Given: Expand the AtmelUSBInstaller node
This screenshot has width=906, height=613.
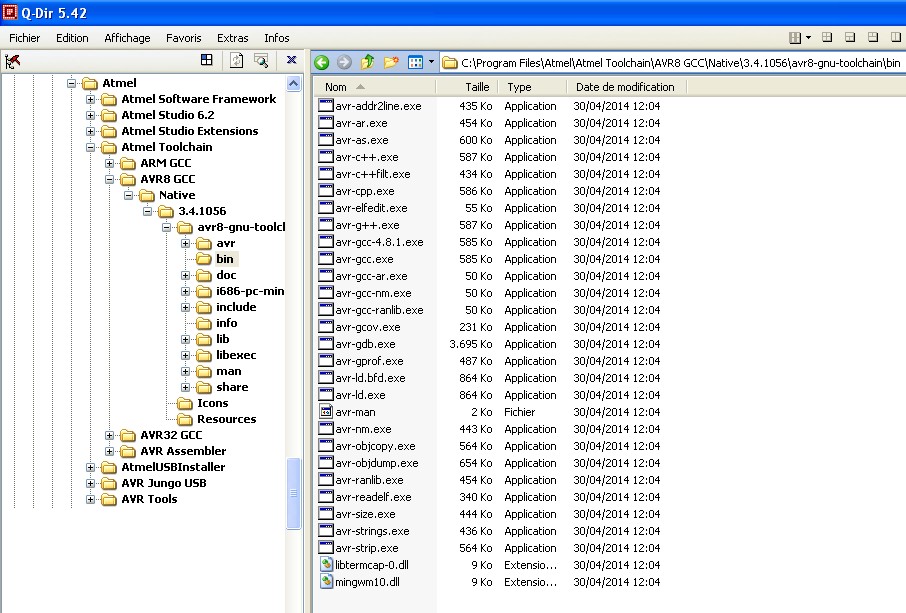Looking at the screenshot, I should tap(90, 467).
